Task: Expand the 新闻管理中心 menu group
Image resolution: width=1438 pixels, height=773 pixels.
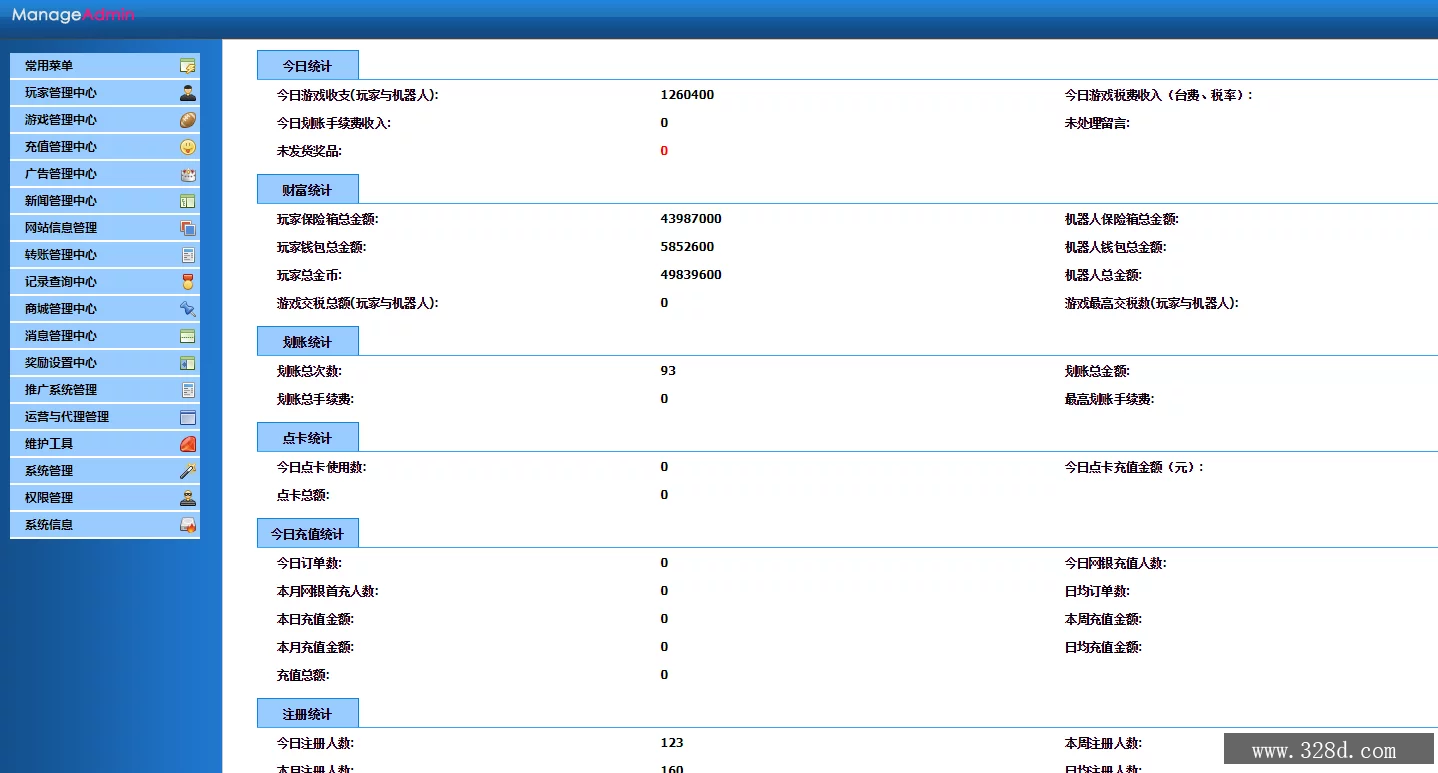Action: (61, 201)
